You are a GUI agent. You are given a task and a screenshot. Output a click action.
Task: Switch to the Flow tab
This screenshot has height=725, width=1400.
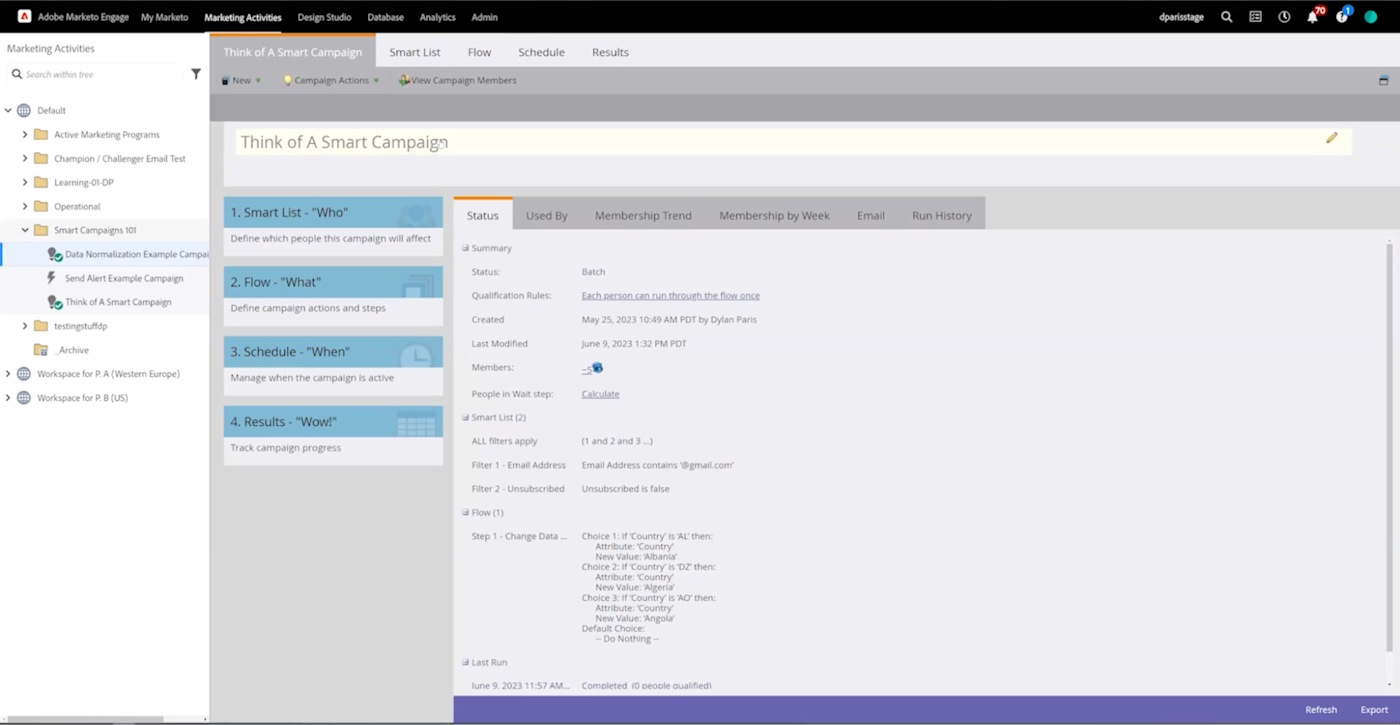coord(479,52)
